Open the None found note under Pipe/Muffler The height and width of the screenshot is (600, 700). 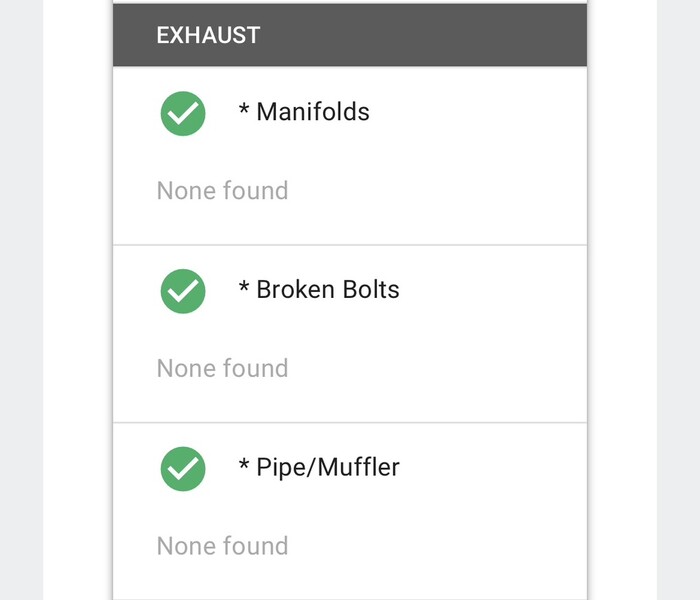point(222,546)
